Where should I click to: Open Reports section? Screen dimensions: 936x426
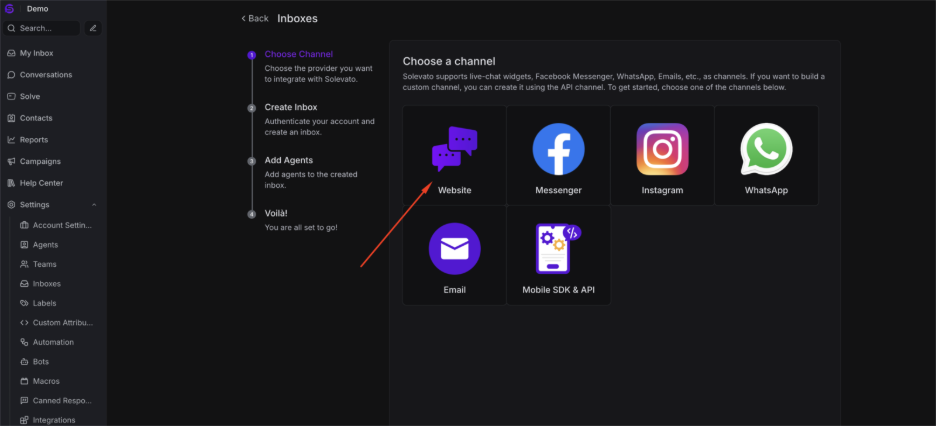point(34,140)
